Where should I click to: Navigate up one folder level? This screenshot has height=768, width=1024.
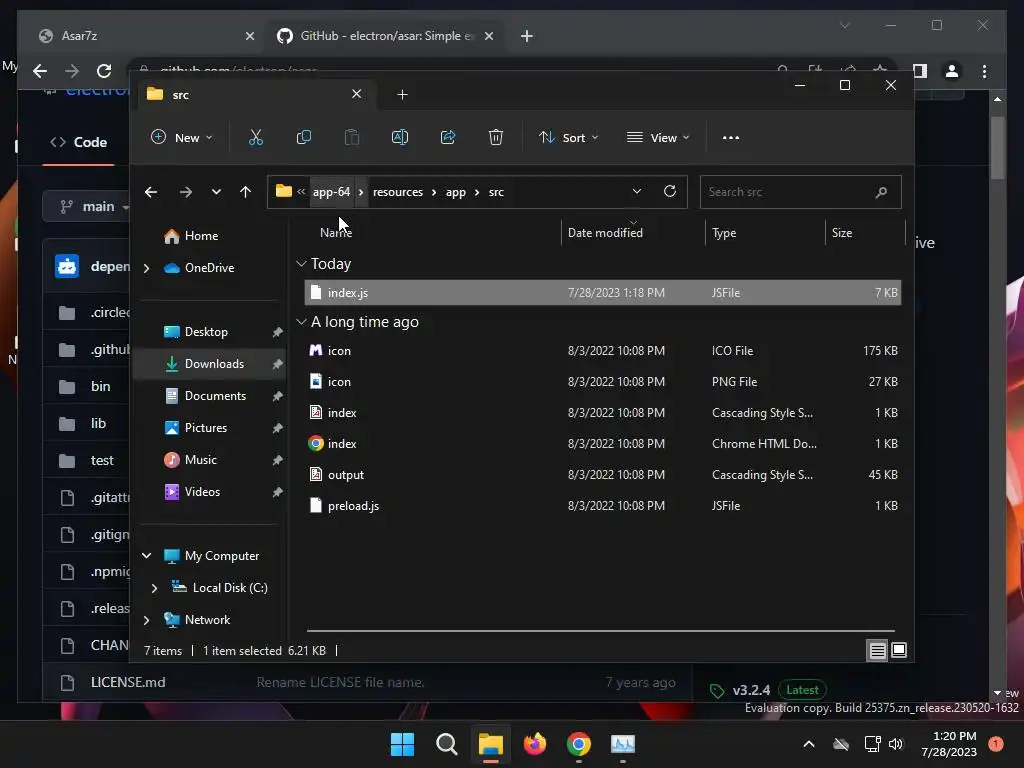(245, 192)
